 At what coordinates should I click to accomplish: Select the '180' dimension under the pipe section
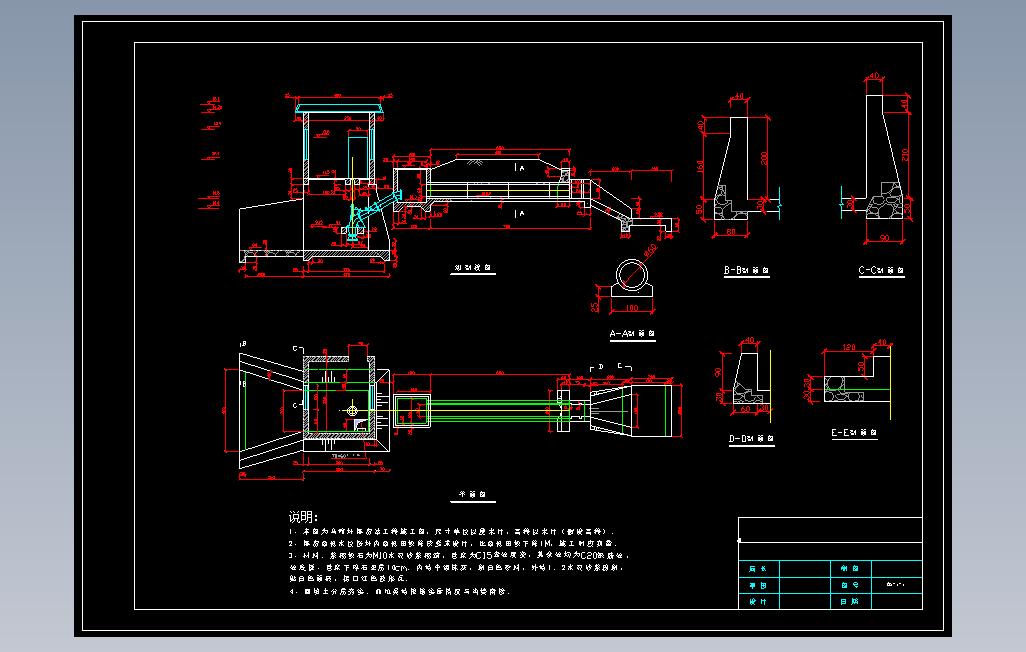(x=631, y=308)
